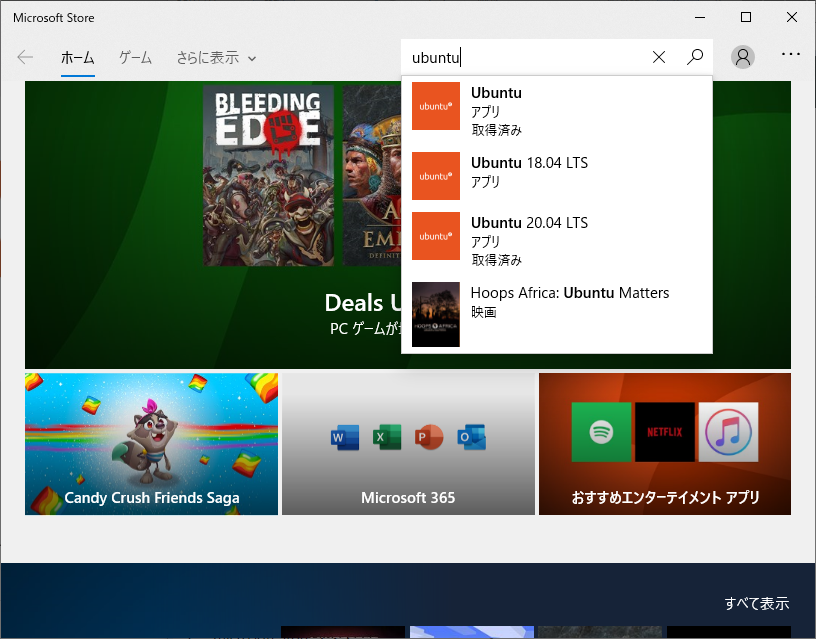The width and height of the screenshot is (816, 639).
Task: Select the Ubuntu 20.04 LTS tile icon
Action: (436, 236)
